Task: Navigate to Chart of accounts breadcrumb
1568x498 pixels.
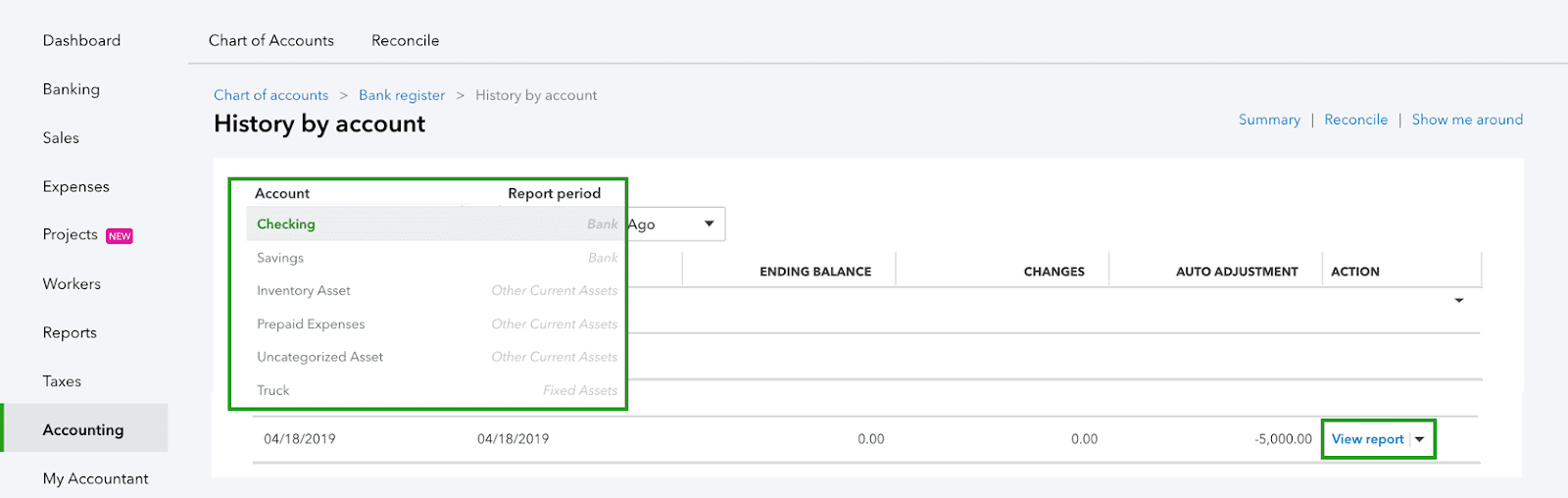Action: [270, 95]
